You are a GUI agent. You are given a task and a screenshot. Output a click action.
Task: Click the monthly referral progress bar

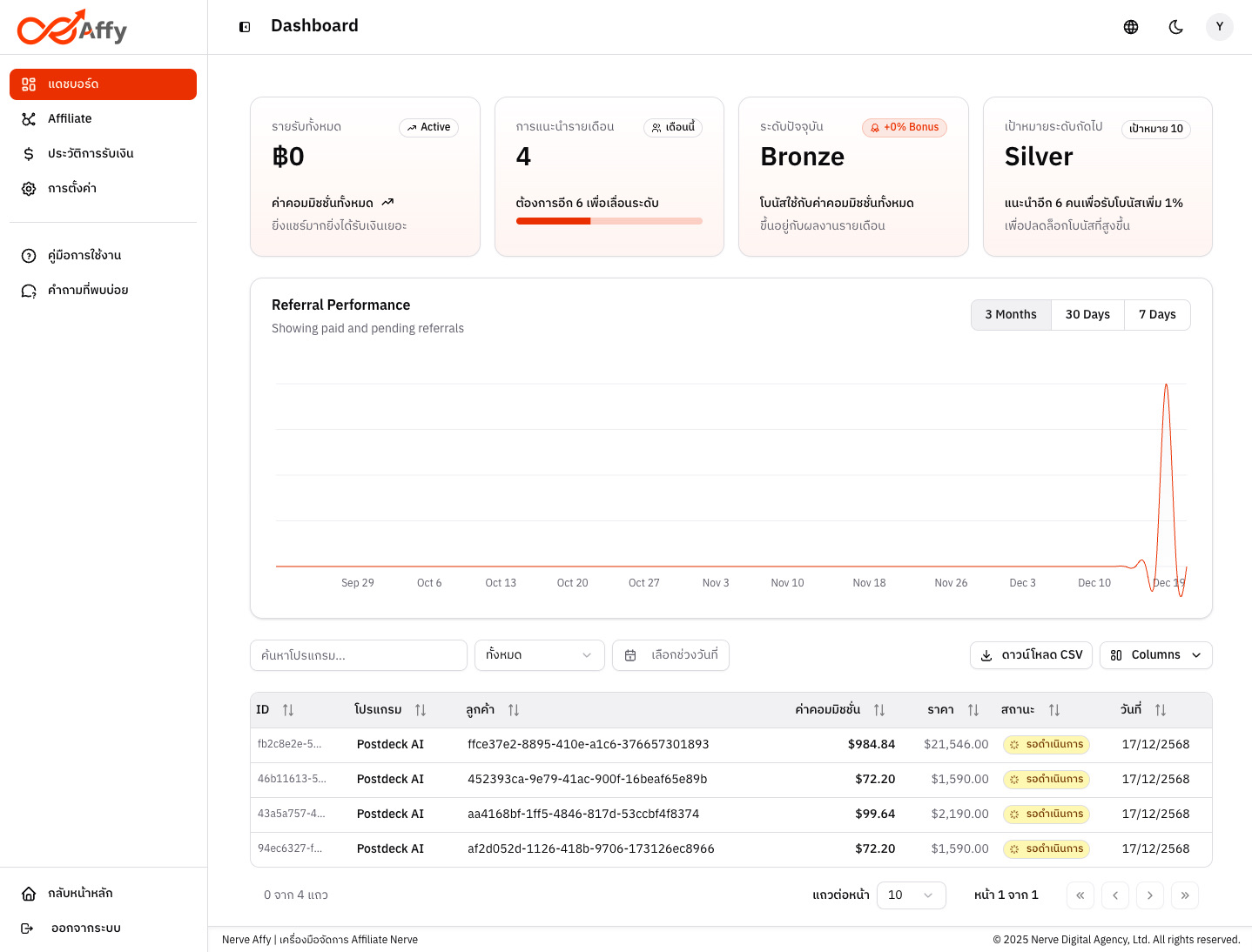(x=609, y=221)
